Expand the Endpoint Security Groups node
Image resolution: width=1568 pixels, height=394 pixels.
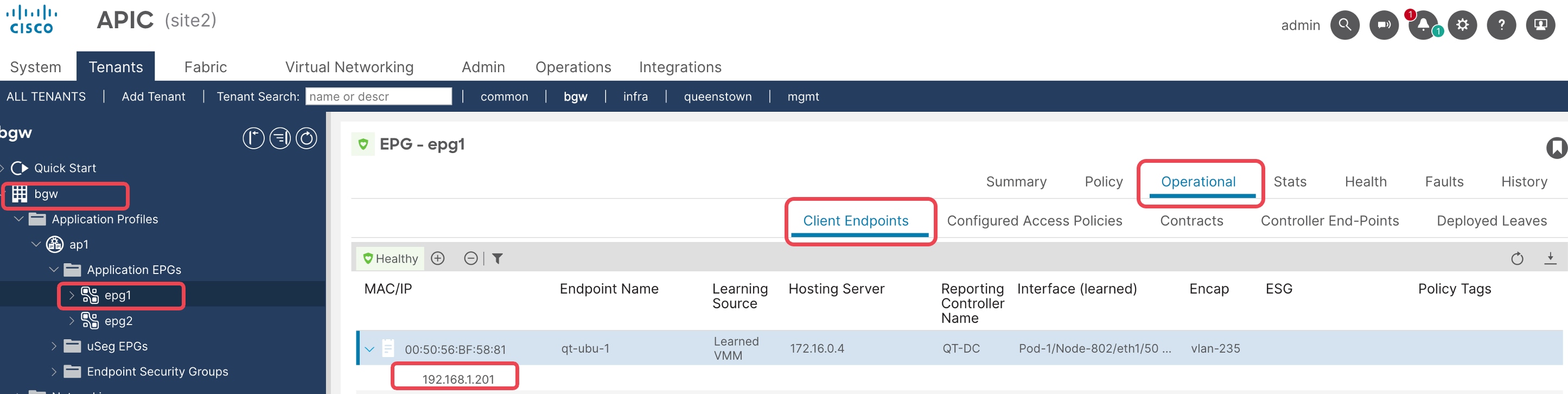coord(54,371)
